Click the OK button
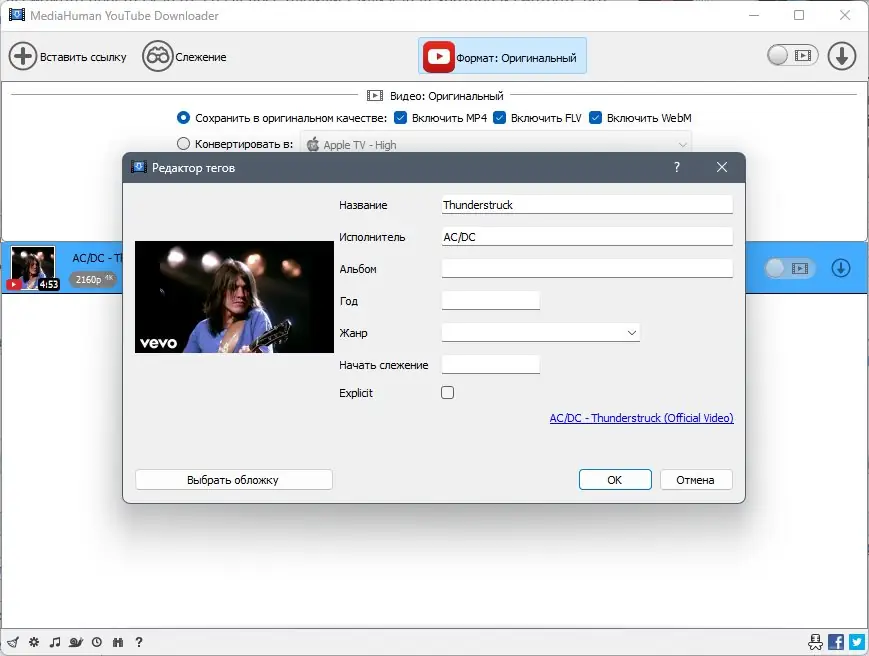This screenshot has height=656, width=869. point(615,480)
